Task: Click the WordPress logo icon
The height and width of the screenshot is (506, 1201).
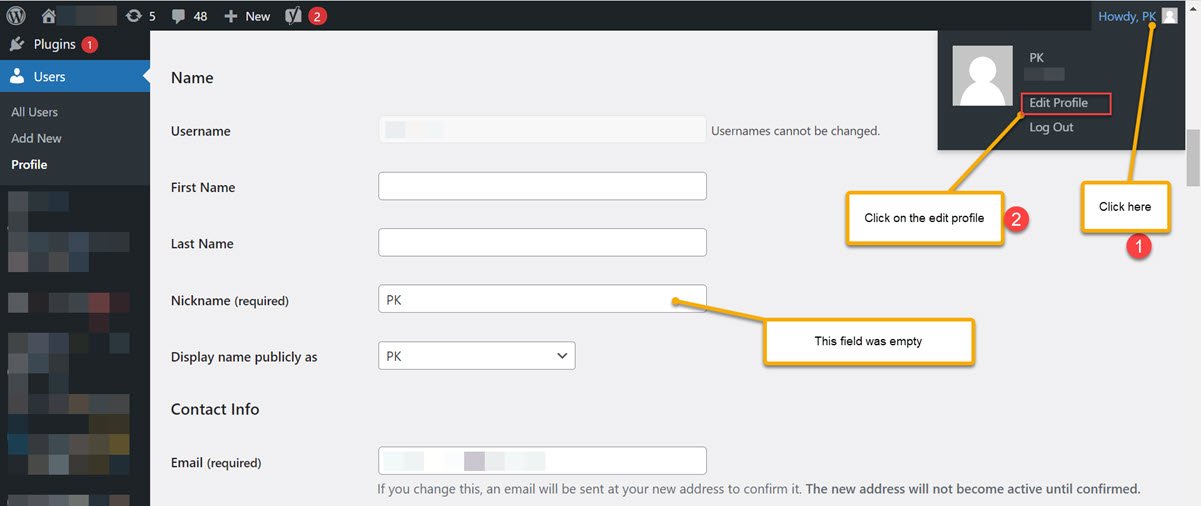Action: click(16, 15)
